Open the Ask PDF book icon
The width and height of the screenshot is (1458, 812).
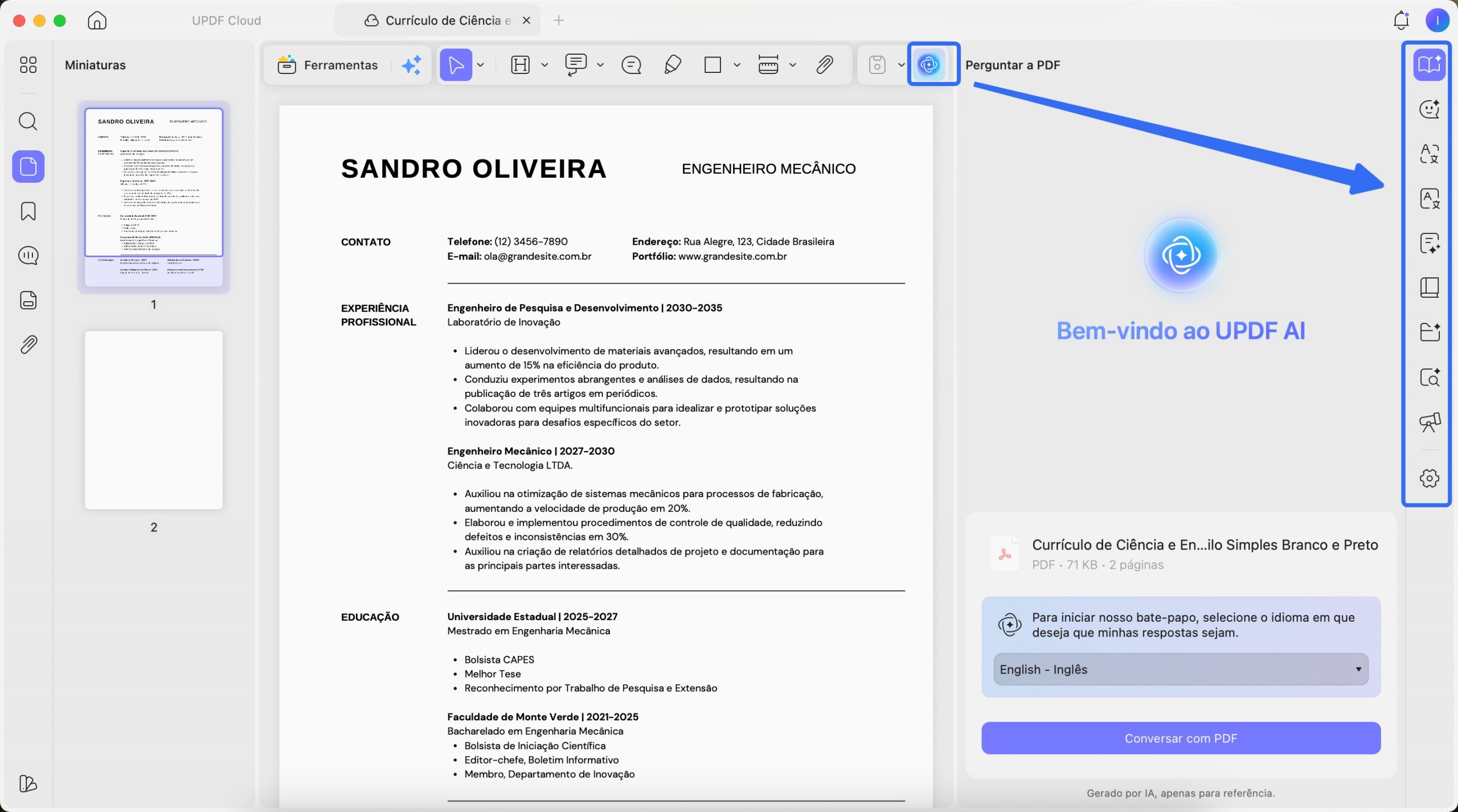coord(1429,64)
